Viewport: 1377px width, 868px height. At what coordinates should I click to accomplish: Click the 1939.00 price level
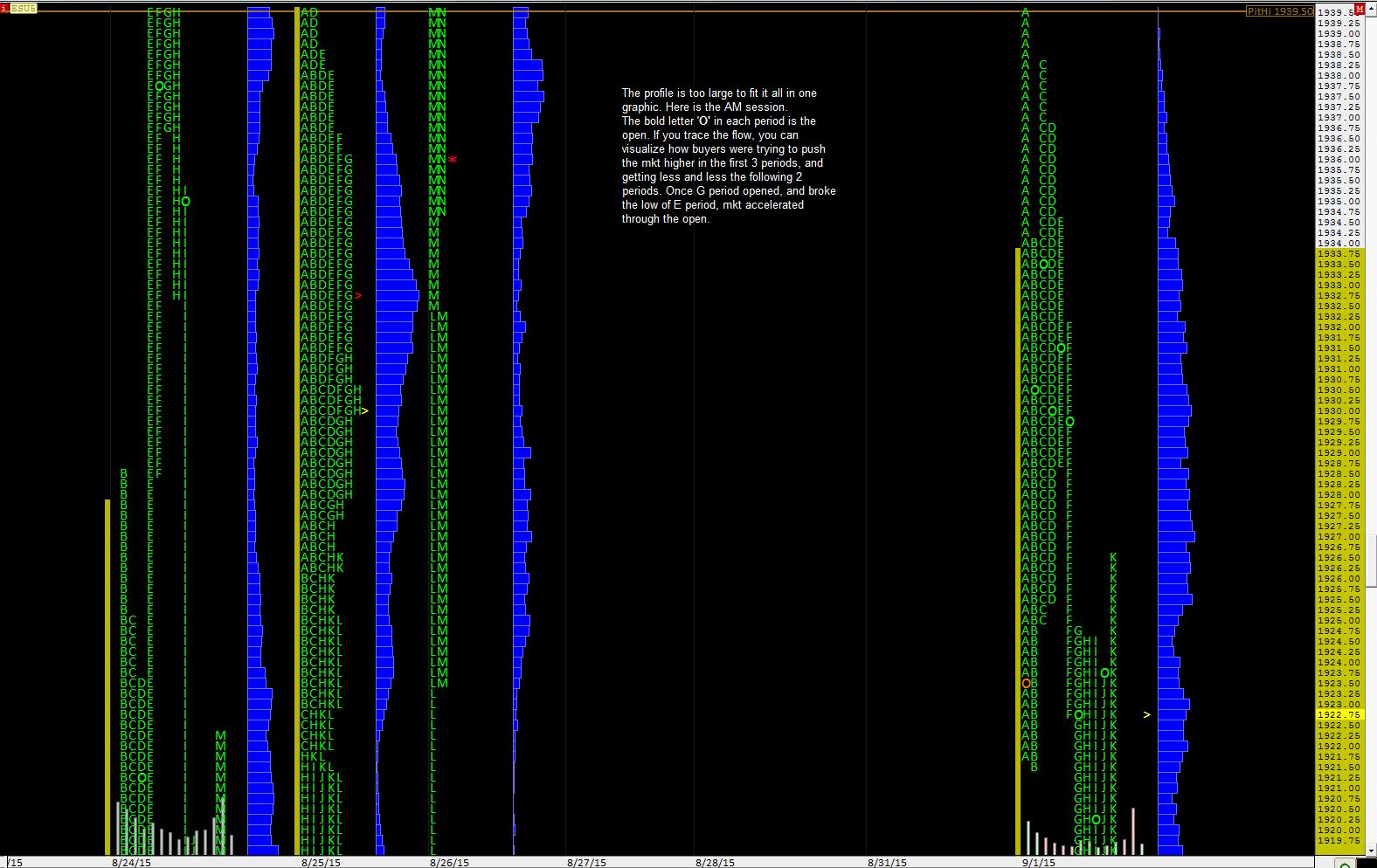(1339, 33)
